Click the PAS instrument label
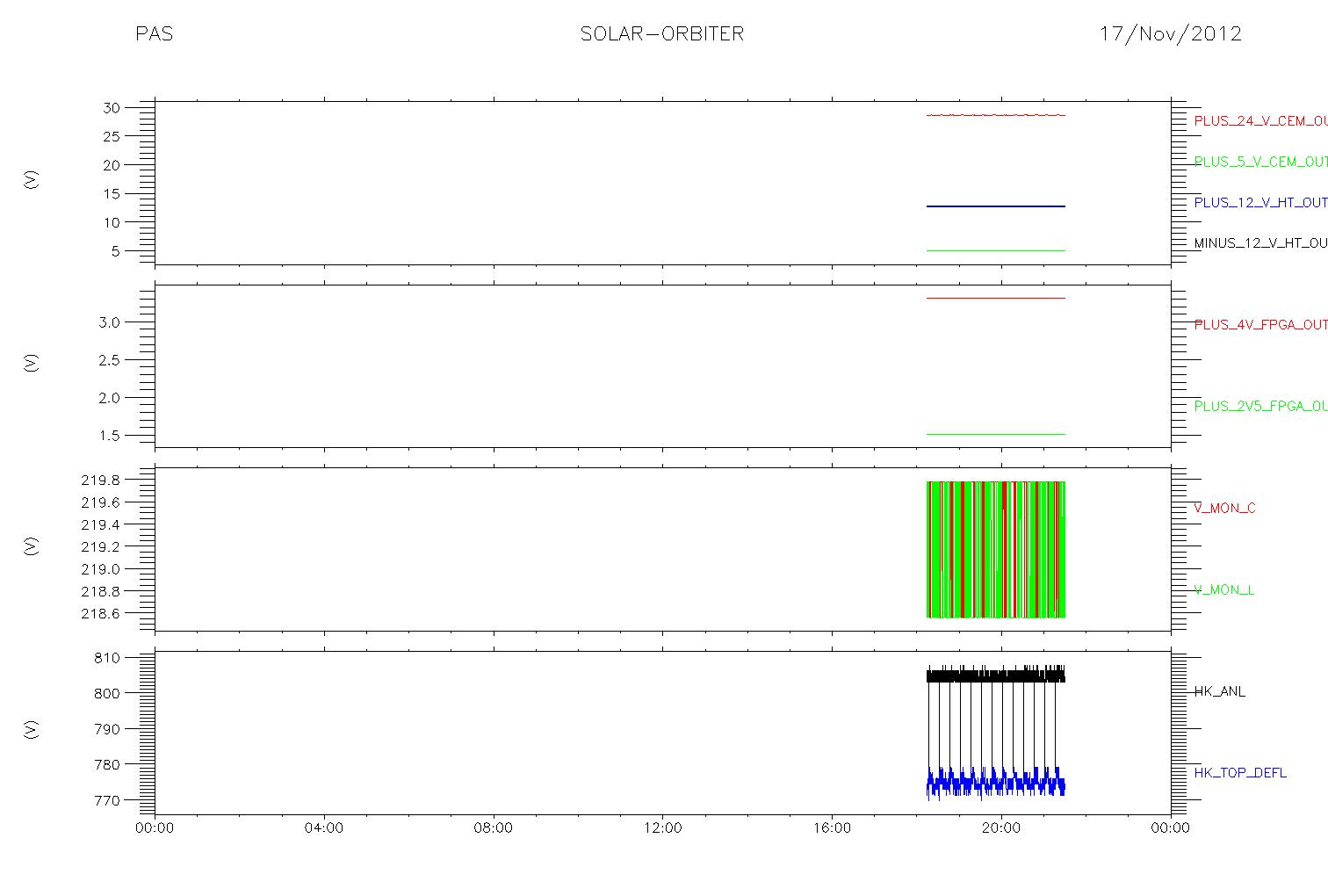Viewport: 1328px width, 896px height. [x=154, y=34]
